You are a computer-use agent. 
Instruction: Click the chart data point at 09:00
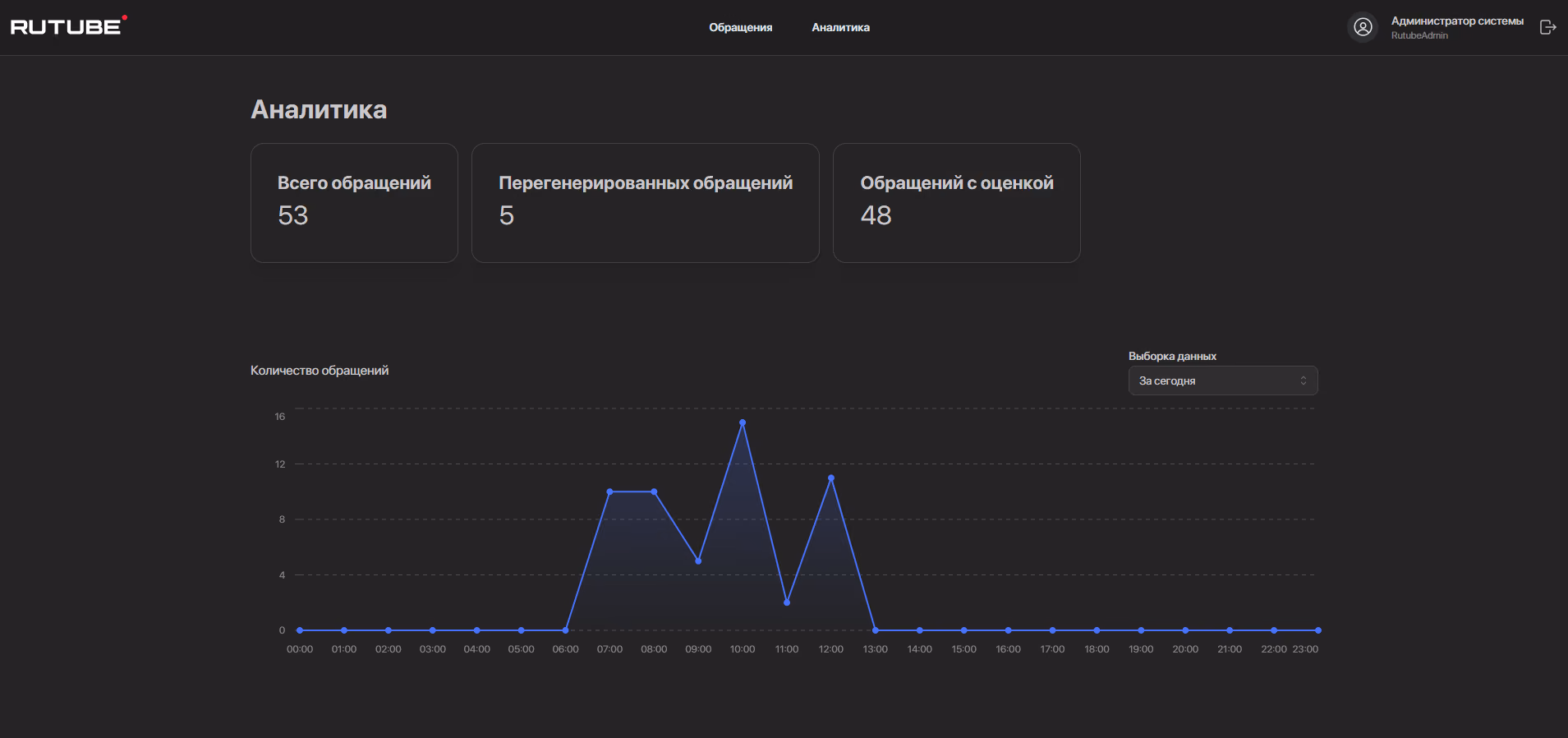coord(698,560)
